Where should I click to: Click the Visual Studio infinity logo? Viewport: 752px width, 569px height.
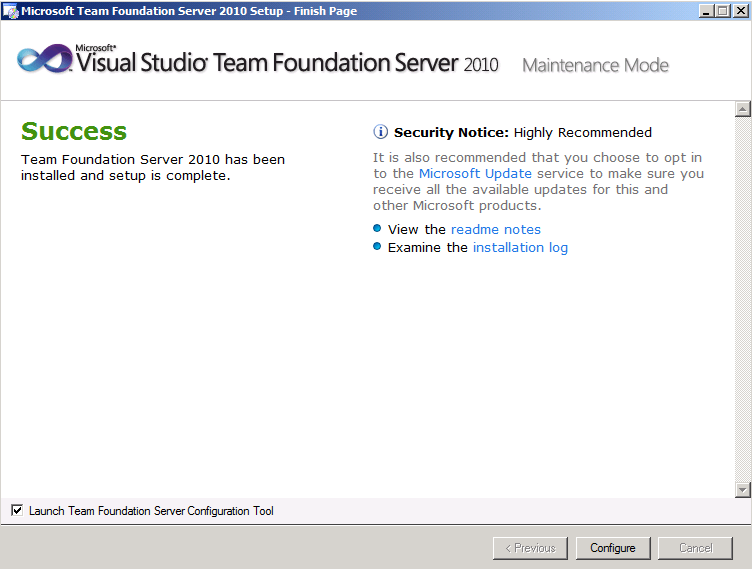point(45,59)
